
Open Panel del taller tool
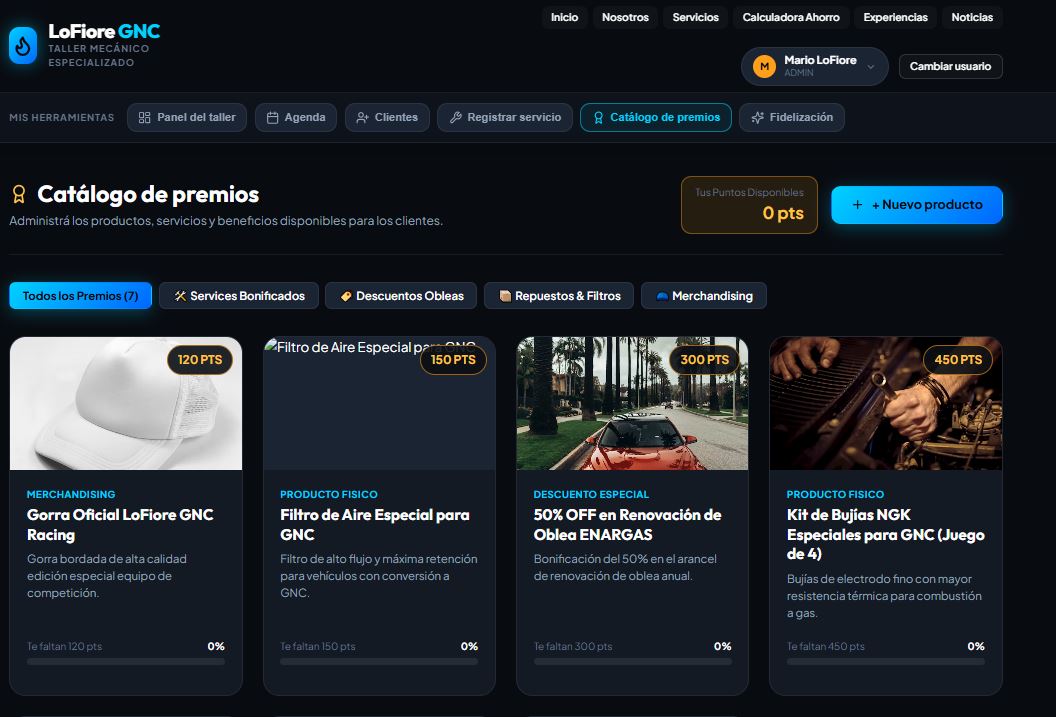tap(187, 118)
